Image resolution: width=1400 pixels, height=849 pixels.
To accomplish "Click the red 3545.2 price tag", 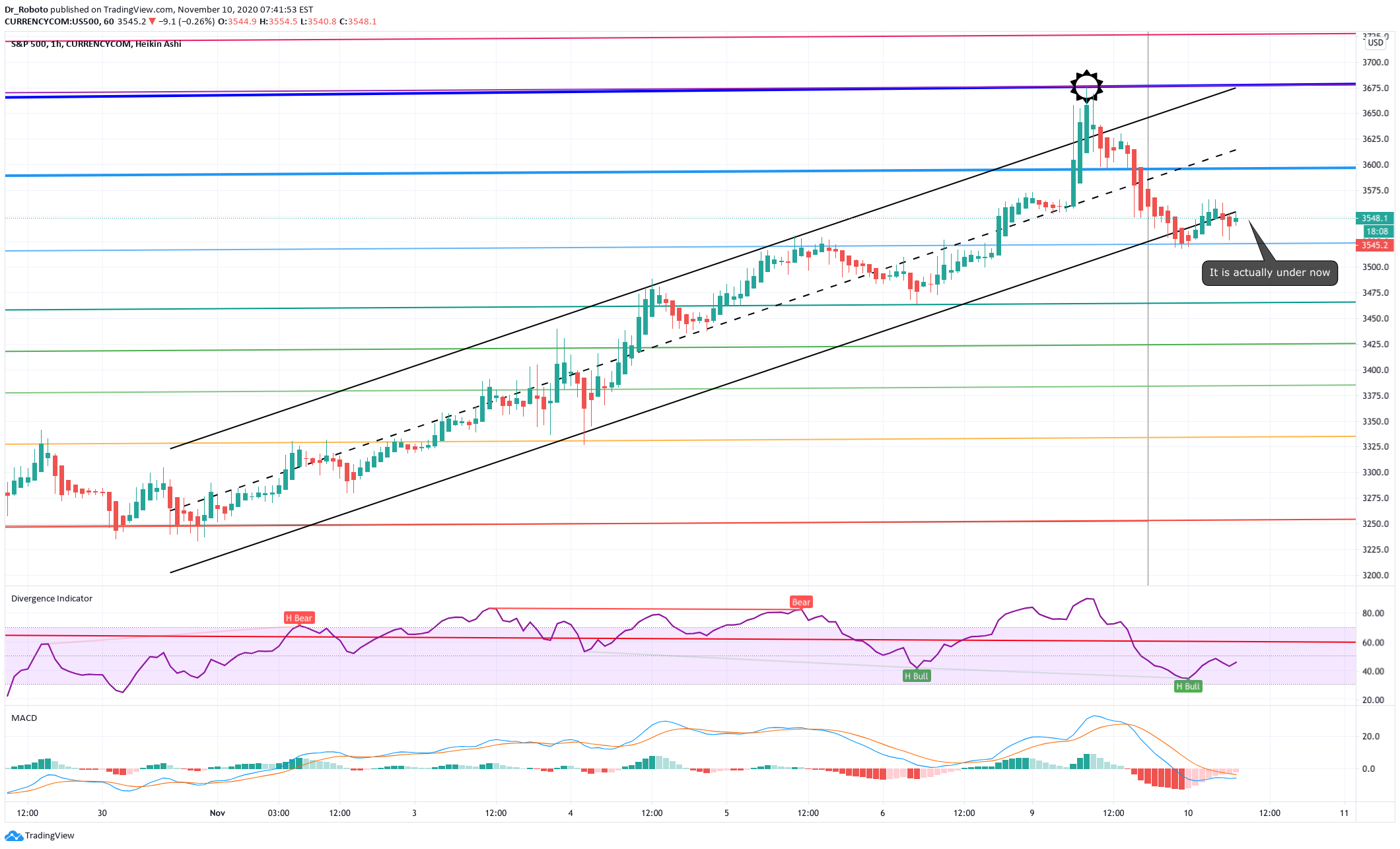I will 1374,245.
